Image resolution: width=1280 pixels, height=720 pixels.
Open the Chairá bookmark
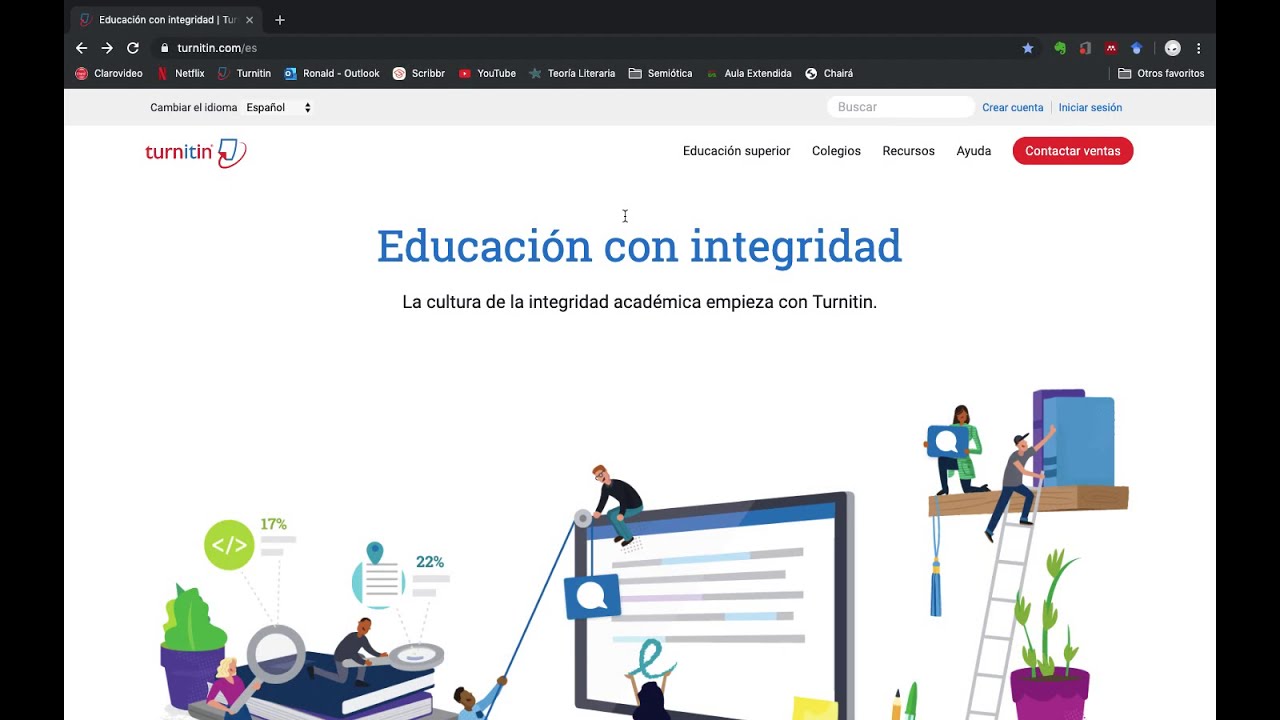point(829,73)
